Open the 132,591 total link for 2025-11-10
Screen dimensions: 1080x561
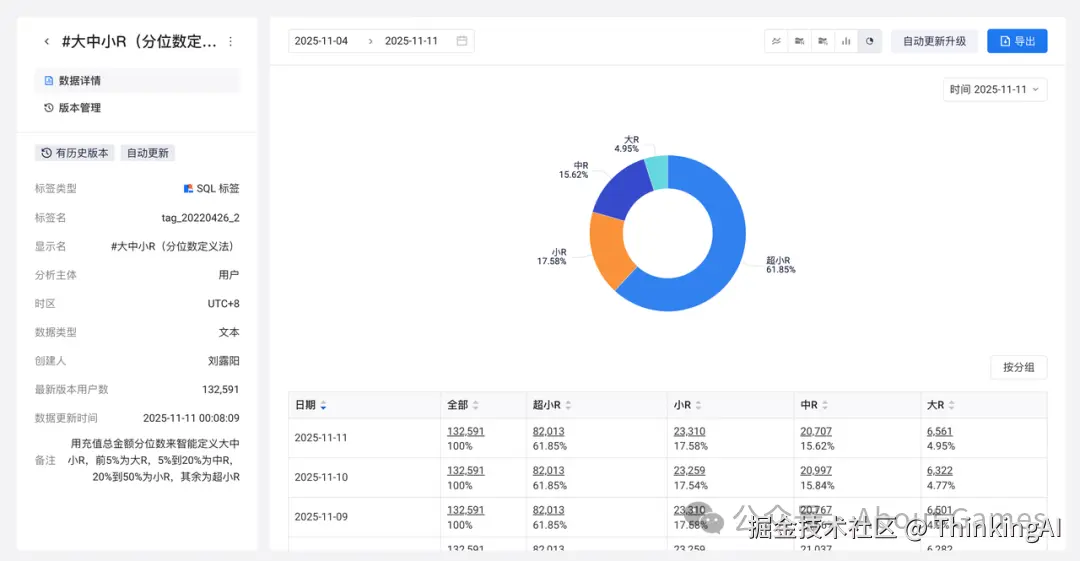466,471
